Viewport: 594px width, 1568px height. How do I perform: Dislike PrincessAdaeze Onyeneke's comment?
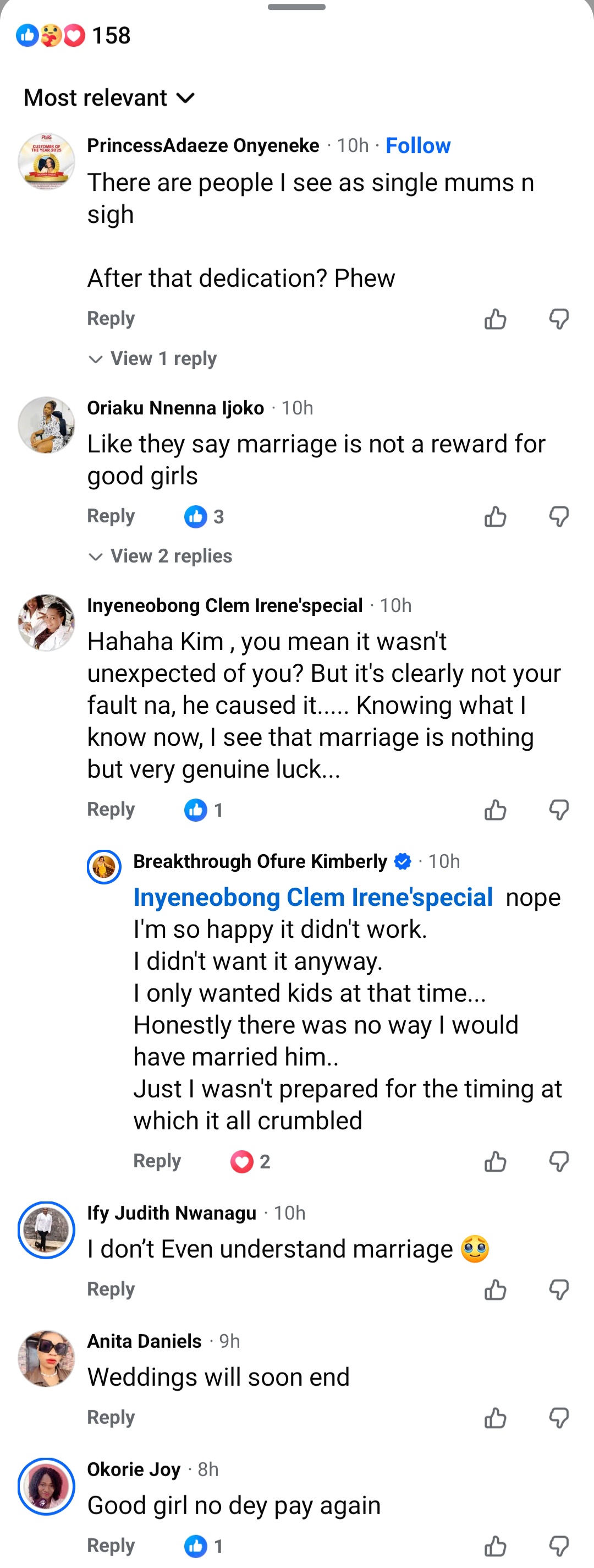click(559, 319)
